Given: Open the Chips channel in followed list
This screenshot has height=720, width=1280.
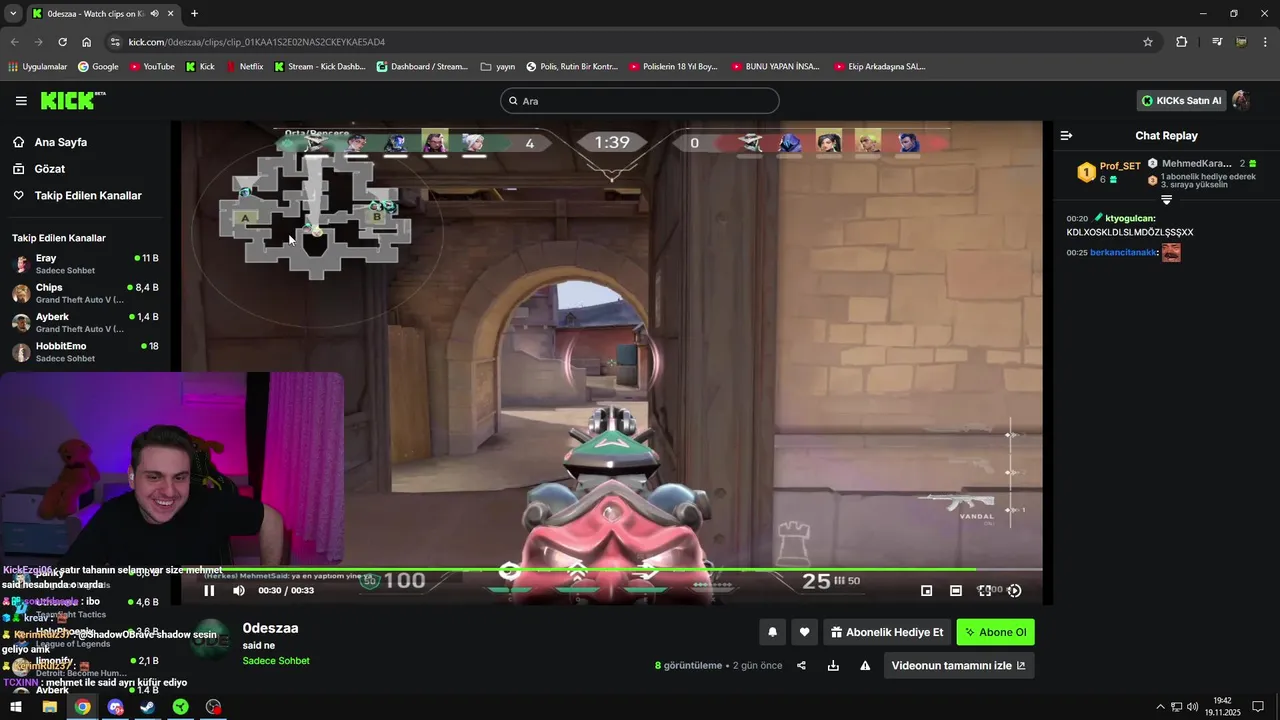Looking at the screenshot, I should (x=84, y=293).
